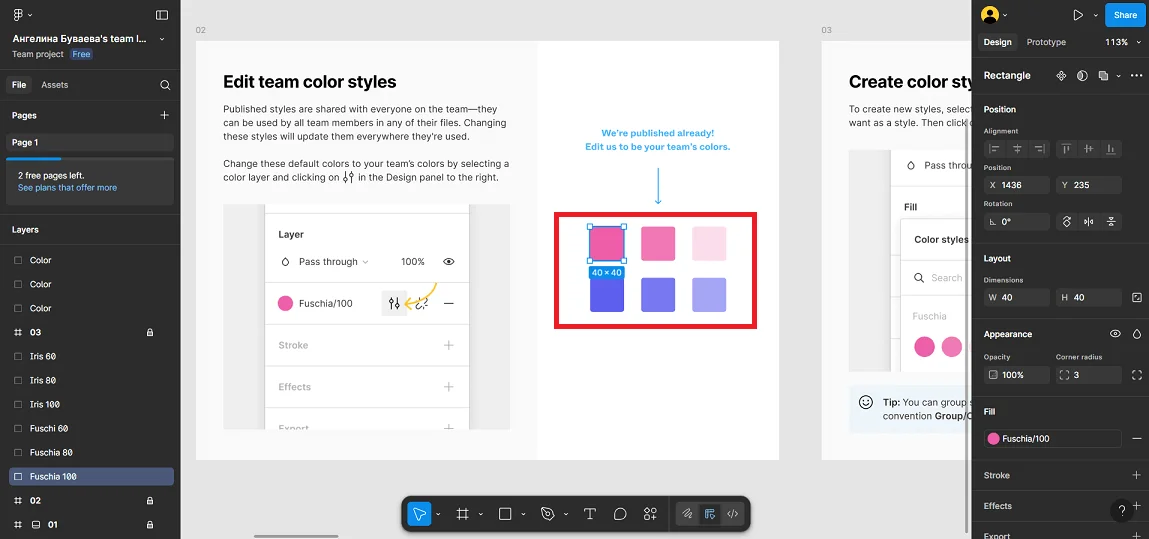The image size is (1149, 539).
Task: Select the Frame tool
Action: tap(462, 514)
